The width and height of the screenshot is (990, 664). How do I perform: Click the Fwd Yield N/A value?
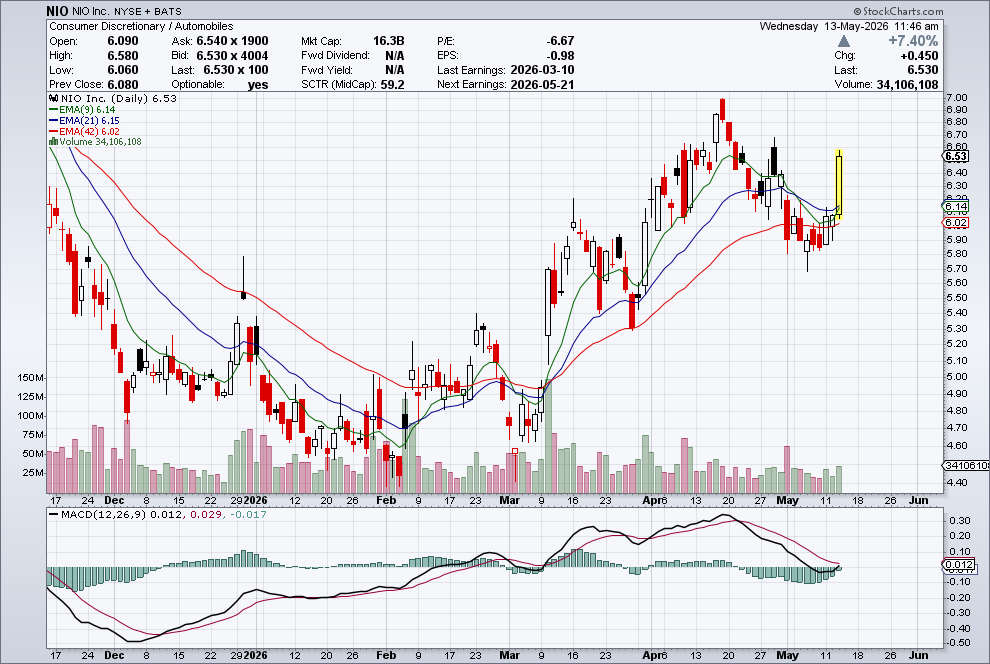coord(395,70)
